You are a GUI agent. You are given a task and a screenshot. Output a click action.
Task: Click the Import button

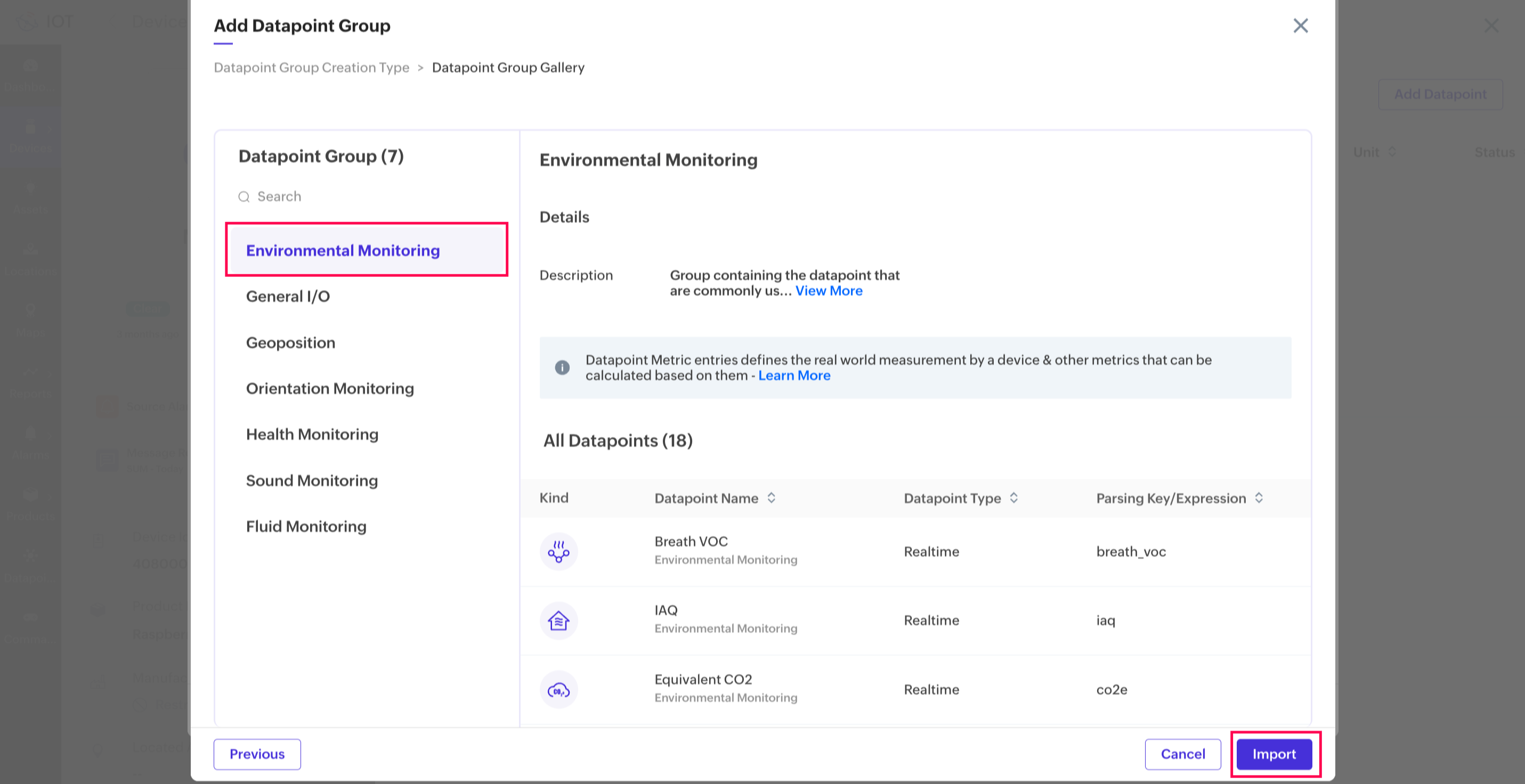(1274, 754)
